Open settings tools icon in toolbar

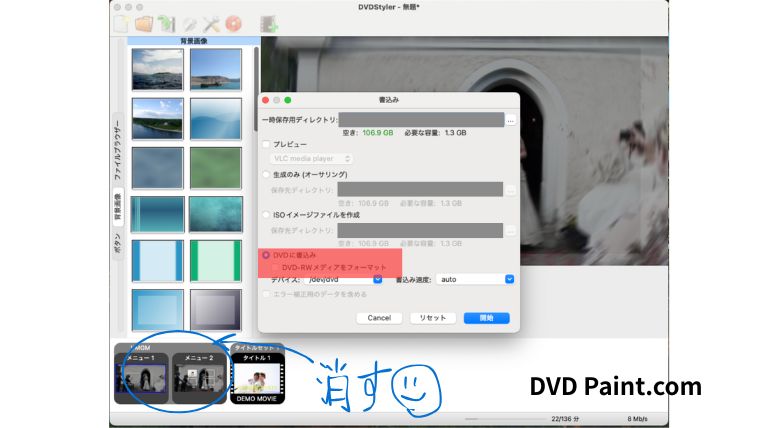click(211, 24)
